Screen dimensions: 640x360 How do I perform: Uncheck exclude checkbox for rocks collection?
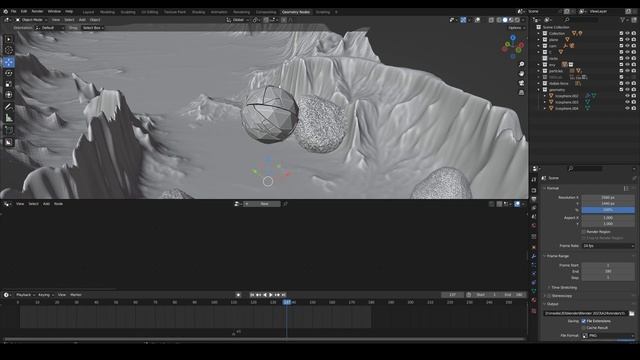(x=621, y=58)
